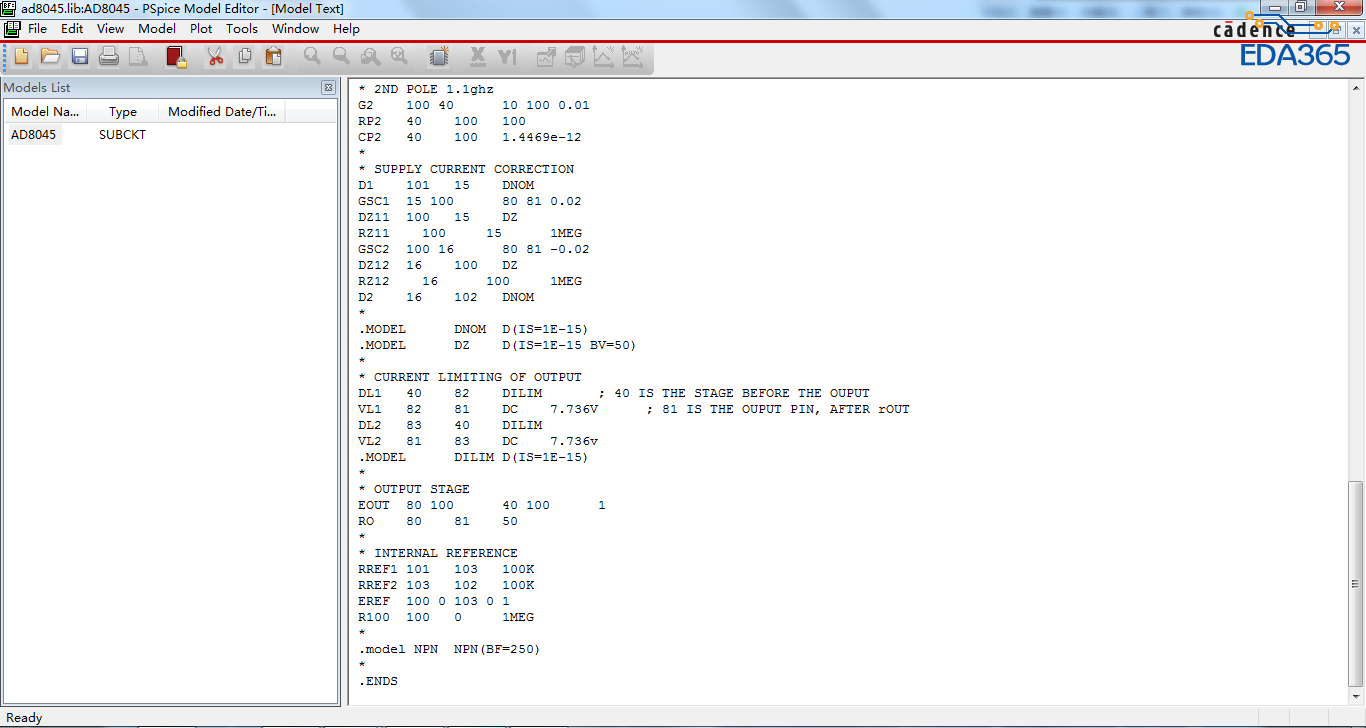Click the AUTO chart toolbar icon

click(x=632, y=57)
